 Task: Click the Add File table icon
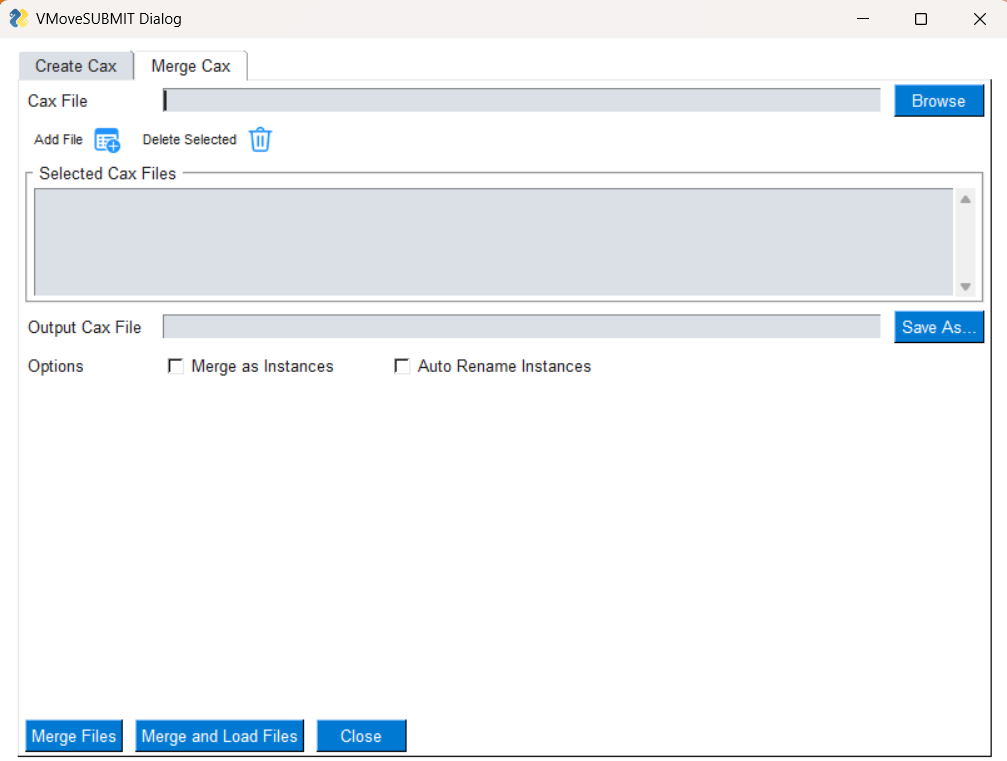107,140
